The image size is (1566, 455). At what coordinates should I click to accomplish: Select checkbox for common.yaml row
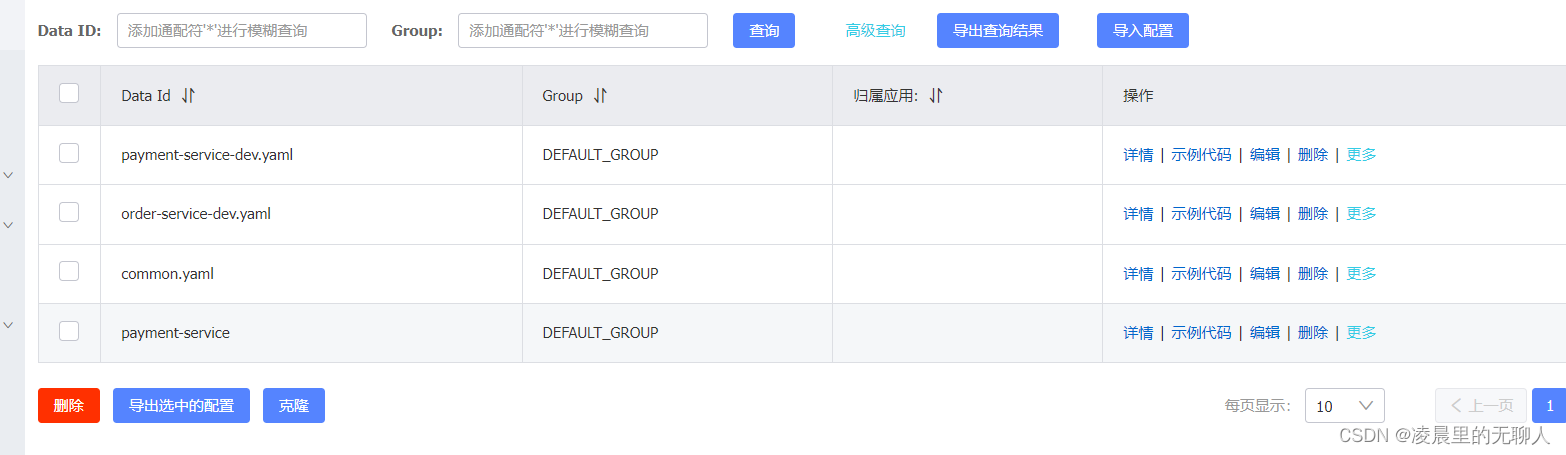[x=69, y=271]
